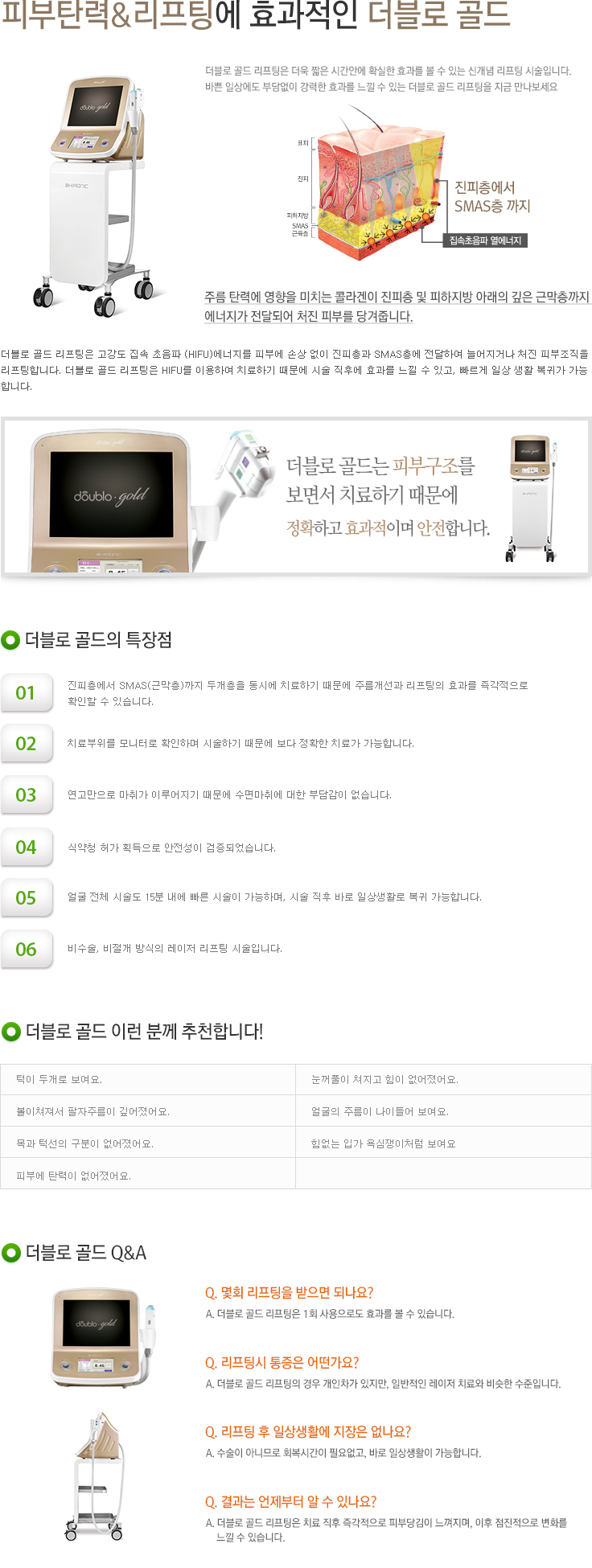Open question 몇회 리프팅을 받으면 되나요?
Viewport: 592px width, 1568px height.
tap(289, 1292)
